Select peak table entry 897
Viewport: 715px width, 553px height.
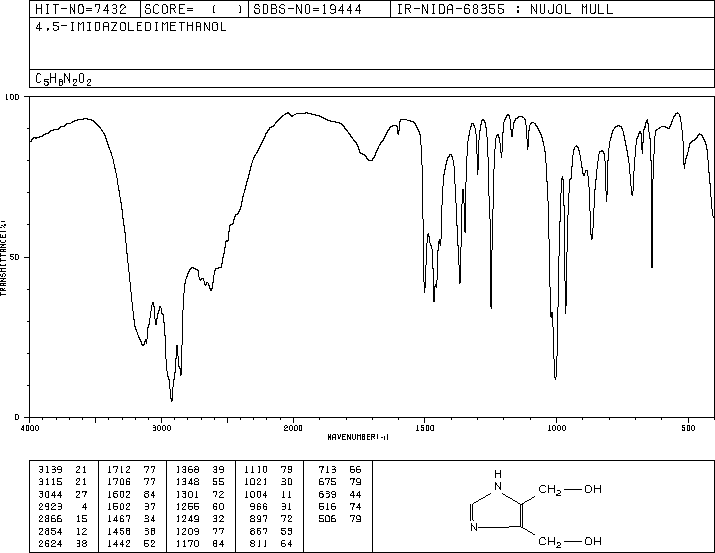tap(259, 519)
